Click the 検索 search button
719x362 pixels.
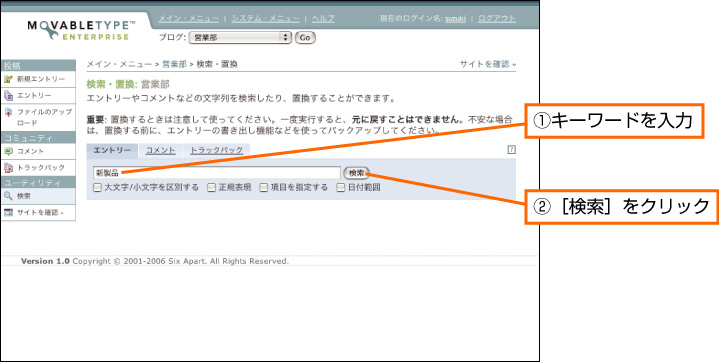point(356,173)
